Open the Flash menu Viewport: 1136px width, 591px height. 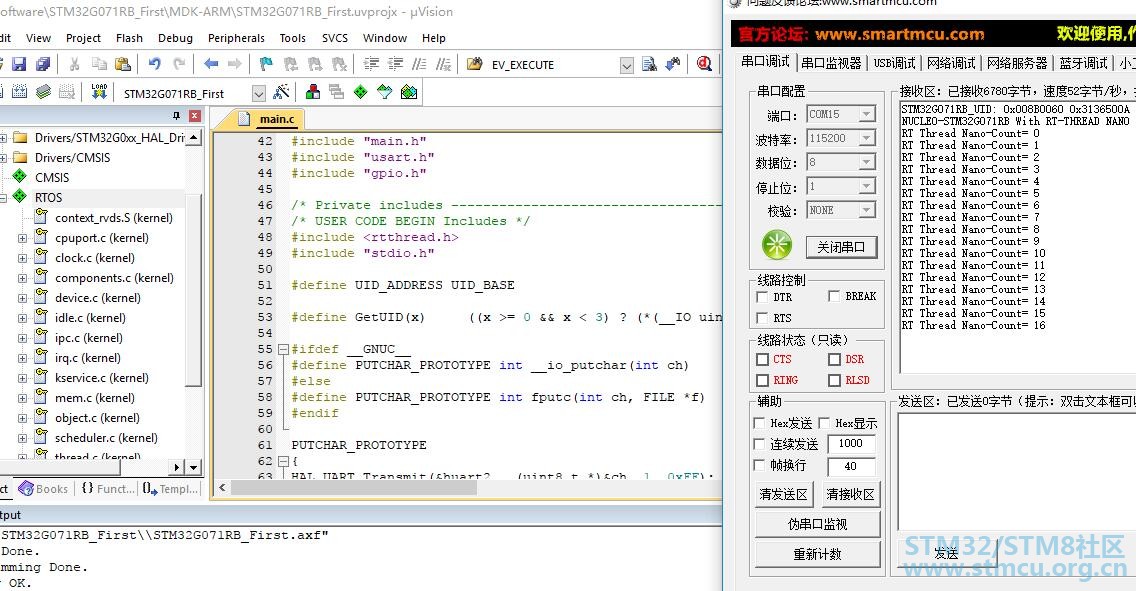129,38
